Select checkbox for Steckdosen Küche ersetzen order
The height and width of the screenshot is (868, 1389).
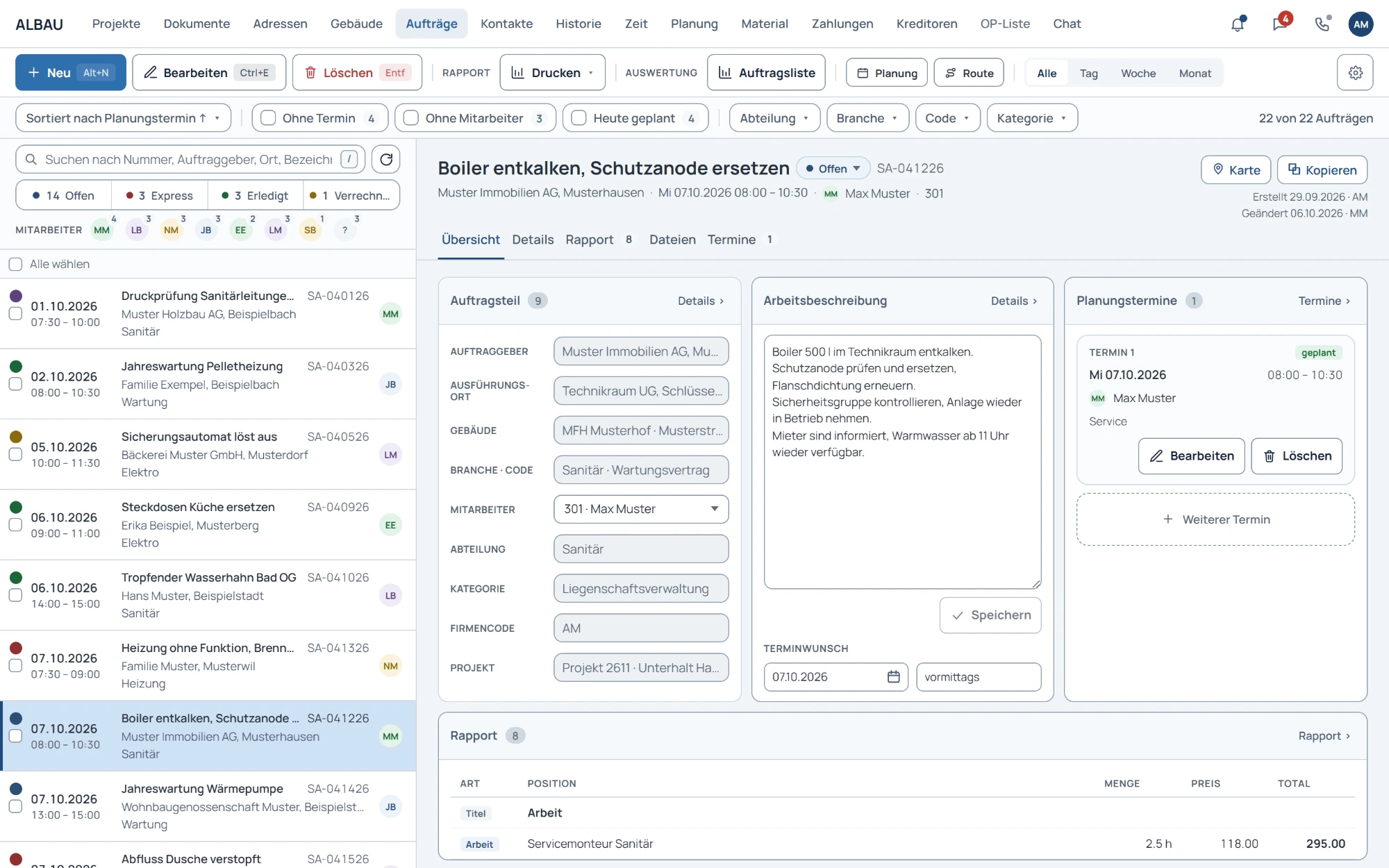coord(15,525)
